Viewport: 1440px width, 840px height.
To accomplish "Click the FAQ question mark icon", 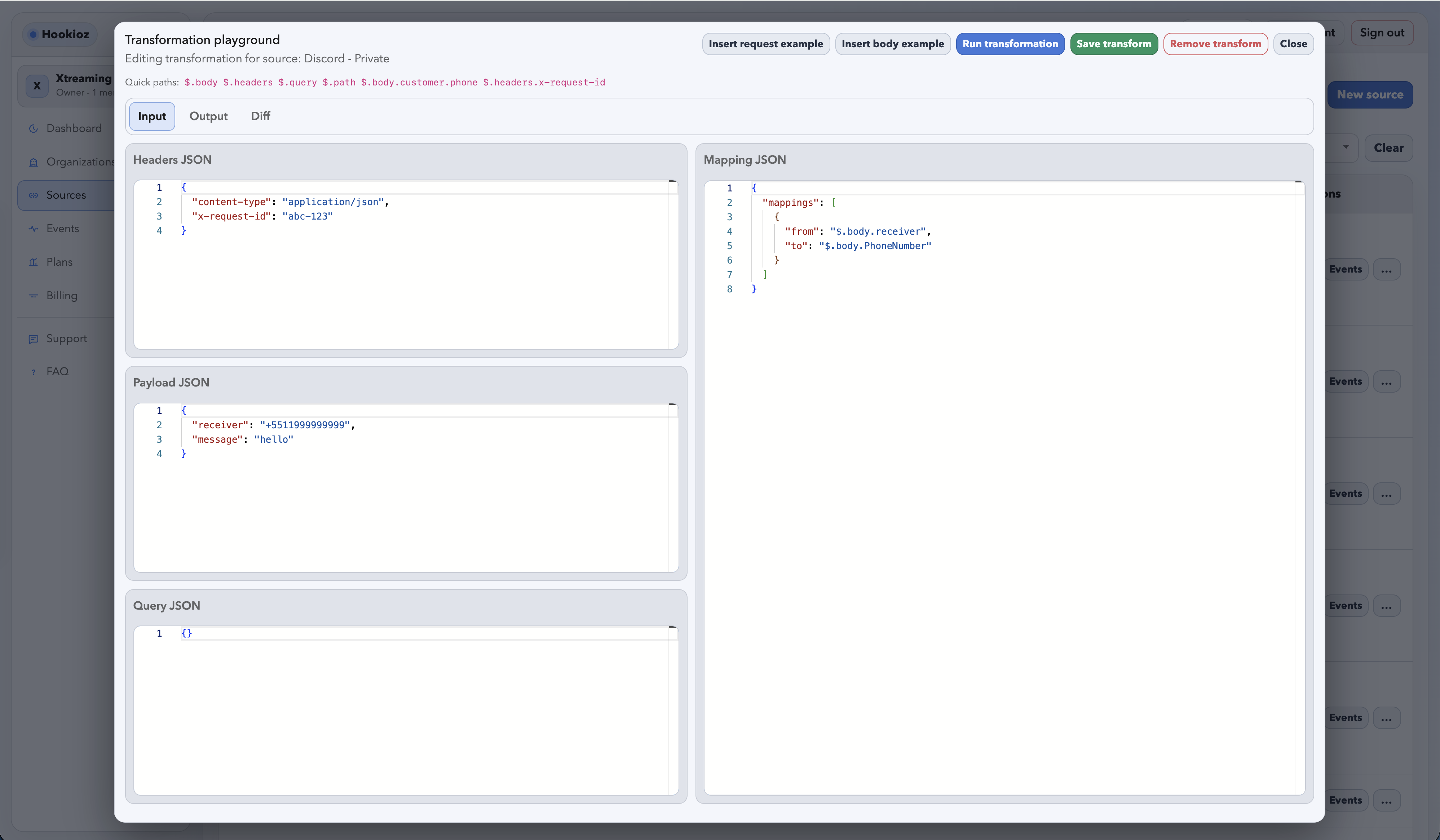I will click(x=33, y=372).
